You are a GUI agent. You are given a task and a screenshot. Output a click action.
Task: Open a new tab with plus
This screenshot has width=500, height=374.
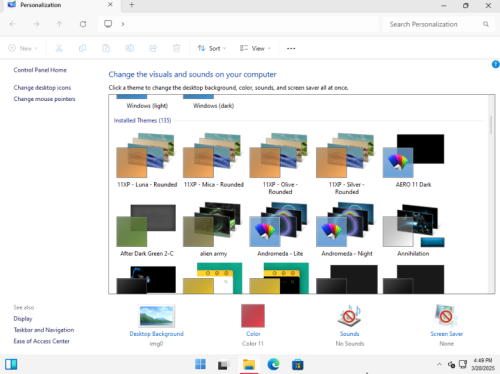pyautogui.click(x=132, y=5)
